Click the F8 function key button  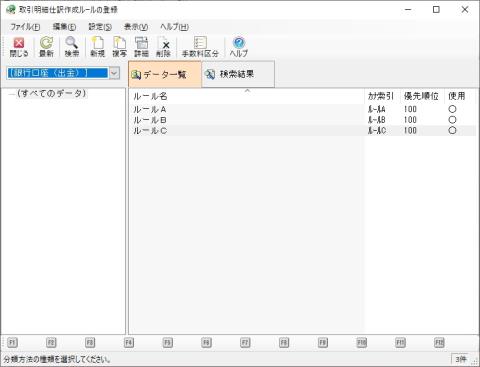pos(284,343)
